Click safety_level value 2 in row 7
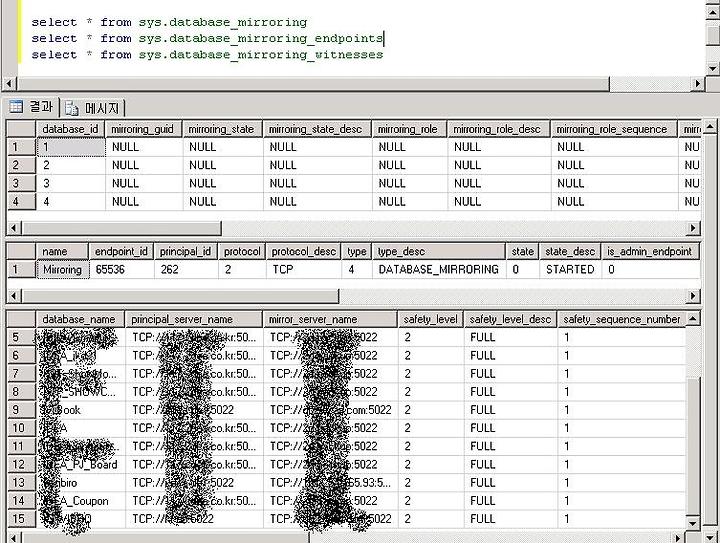 (431, 374)
